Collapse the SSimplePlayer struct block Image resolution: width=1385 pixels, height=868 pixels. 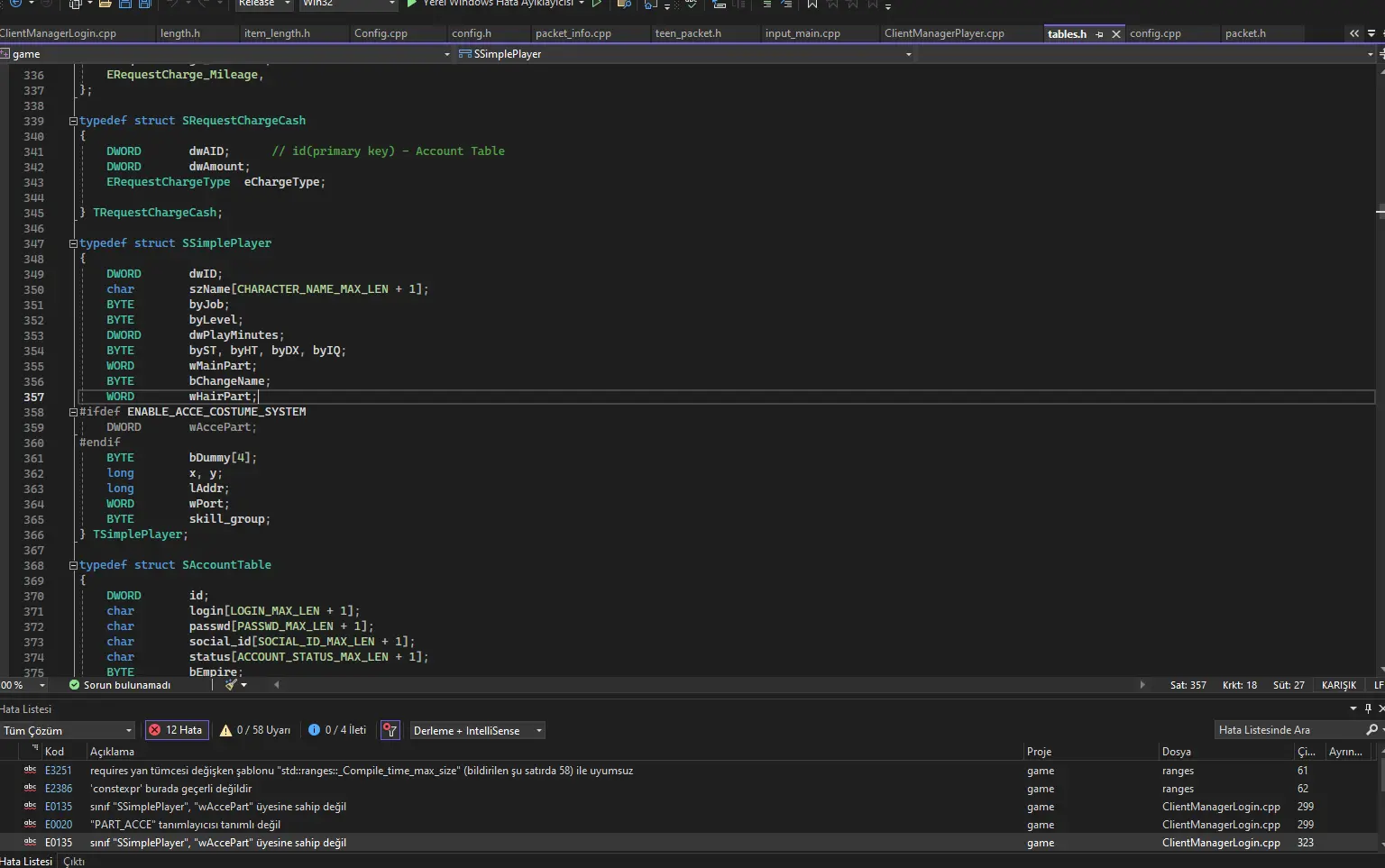[73, 243]
